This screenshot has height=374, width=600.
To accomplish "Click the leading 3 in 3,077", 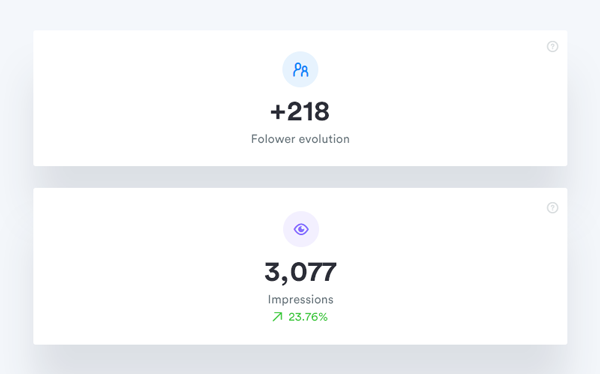I will (x=272, y=272).
